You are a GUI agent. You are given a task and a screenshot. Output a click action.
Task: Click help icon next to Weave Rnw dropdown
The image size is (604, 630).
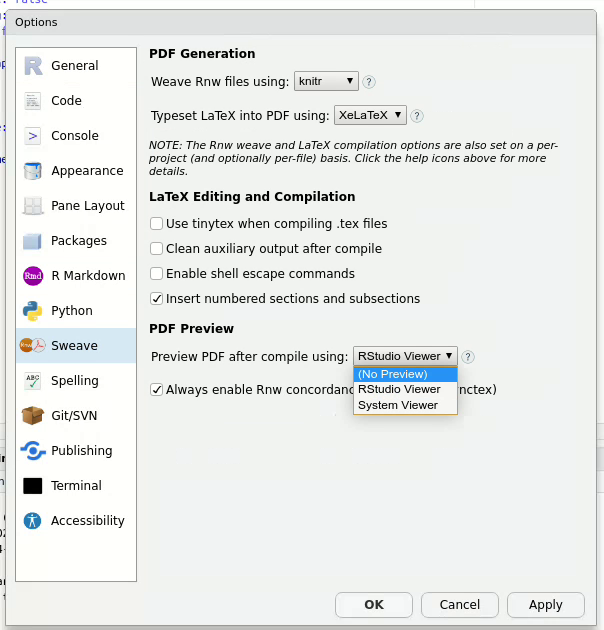pos(369,82)
